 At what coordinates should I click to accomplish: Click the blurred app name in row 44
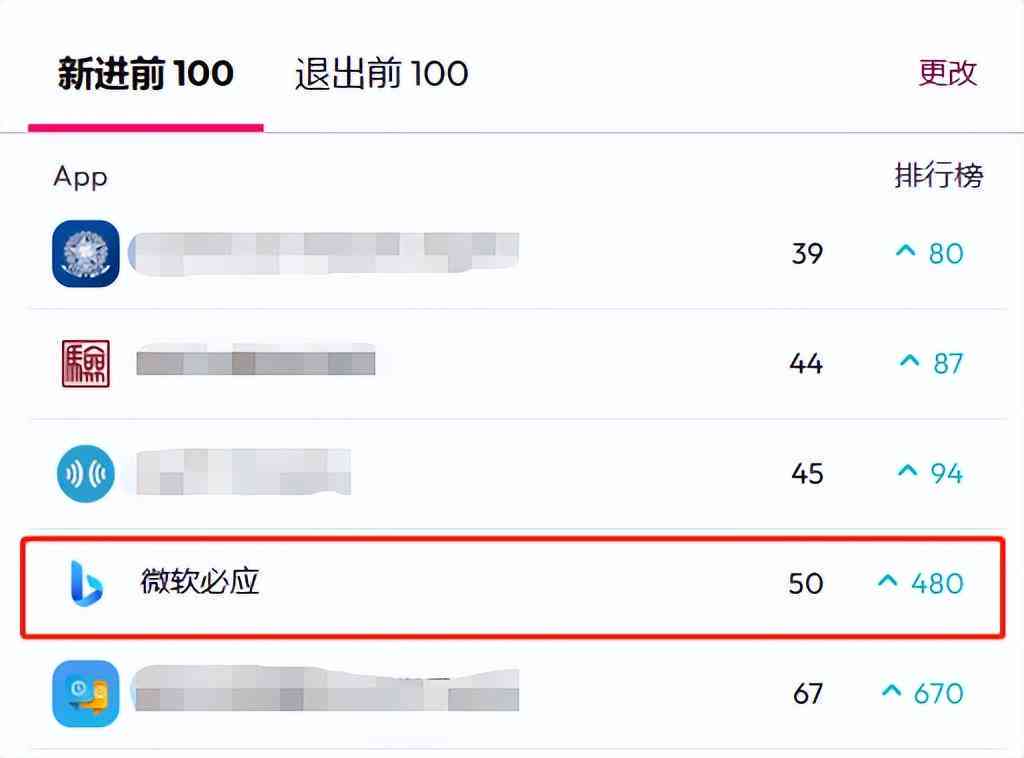256,360
